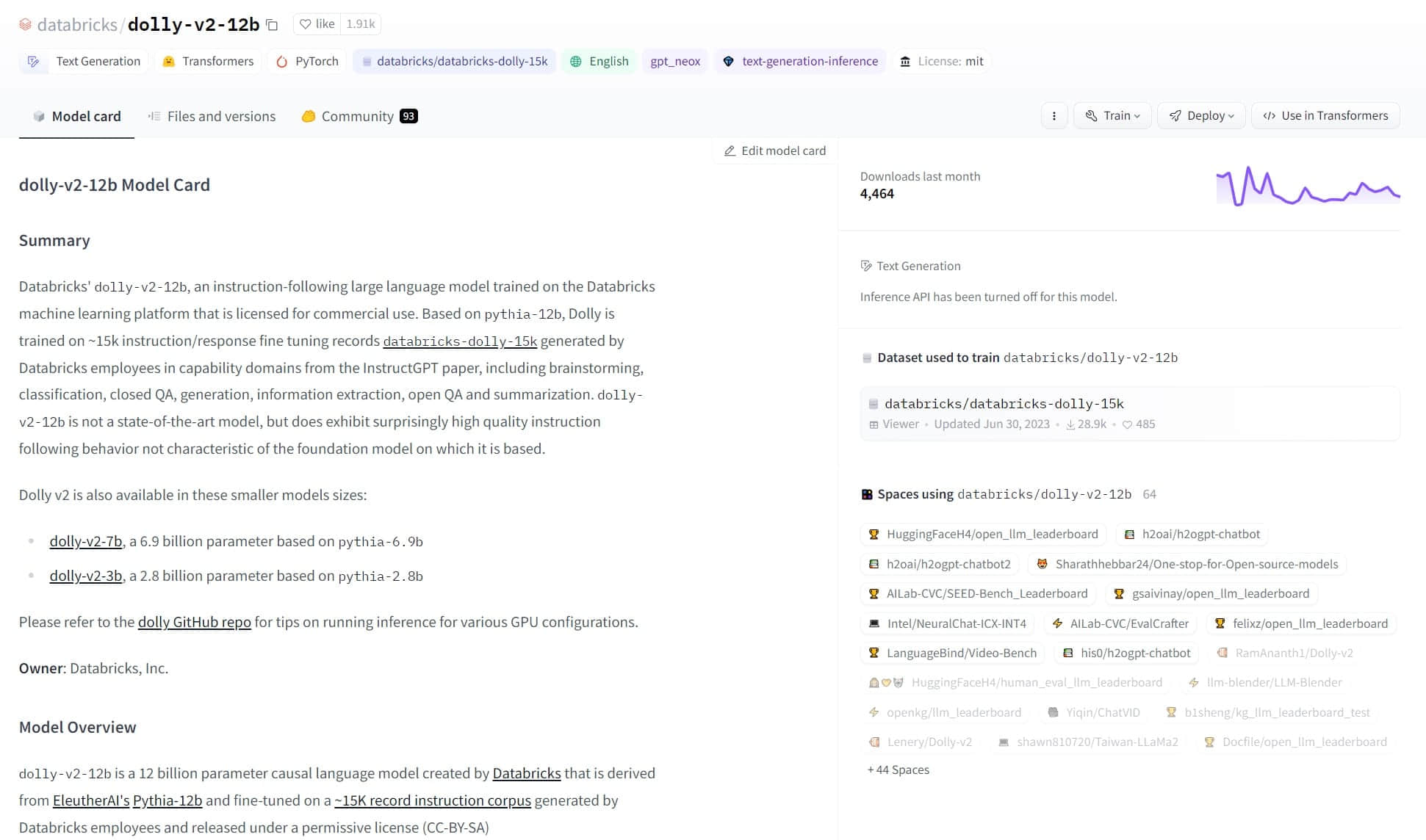1426x840 pixels.
Task: Open the ~15K record instruction corpus link
Action: pyautogui.click(x=433, y=800)
